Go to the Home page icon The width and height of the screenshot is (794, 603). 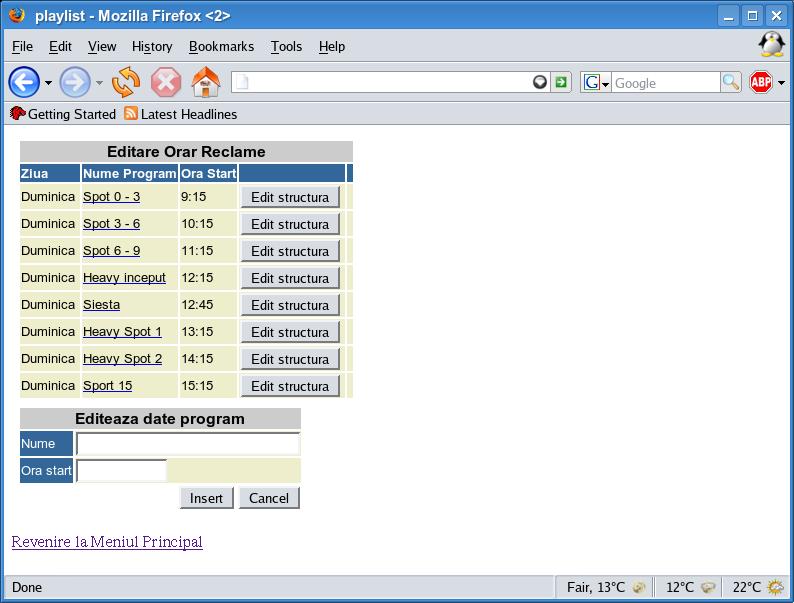coord(206,82)
